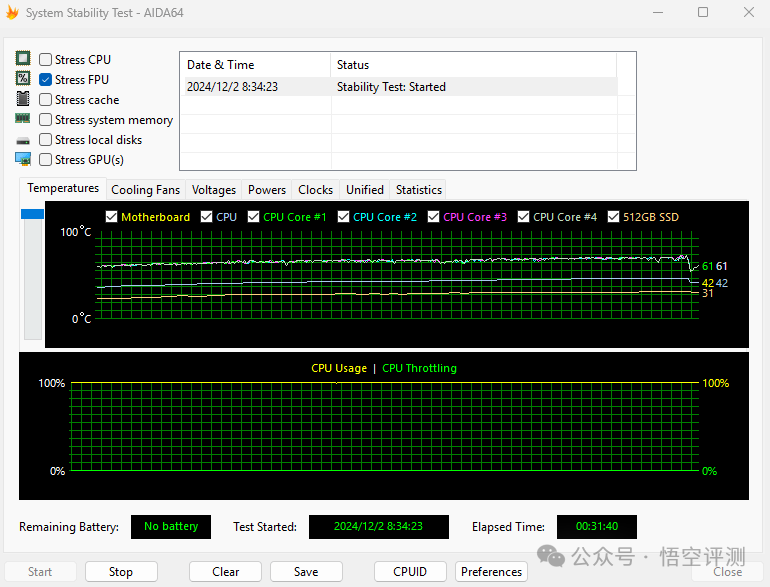Screen dimensions: 770x587
Task: Click the Stop button
Action: pos(121,572)
